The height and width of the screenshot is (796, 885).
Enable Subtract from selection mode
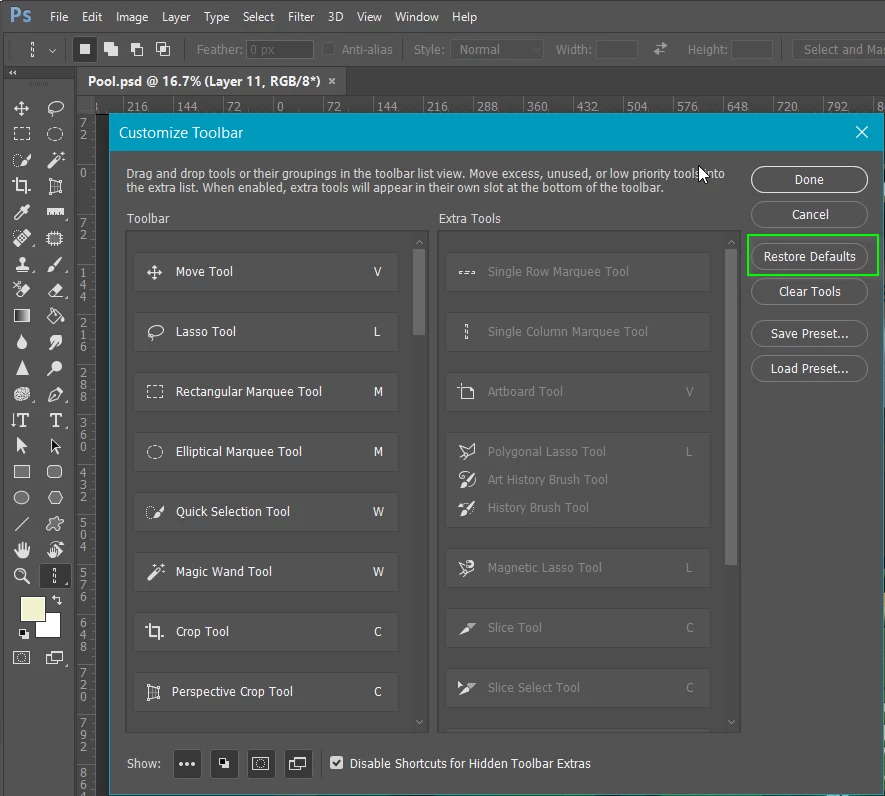click(x=137, y=49)
